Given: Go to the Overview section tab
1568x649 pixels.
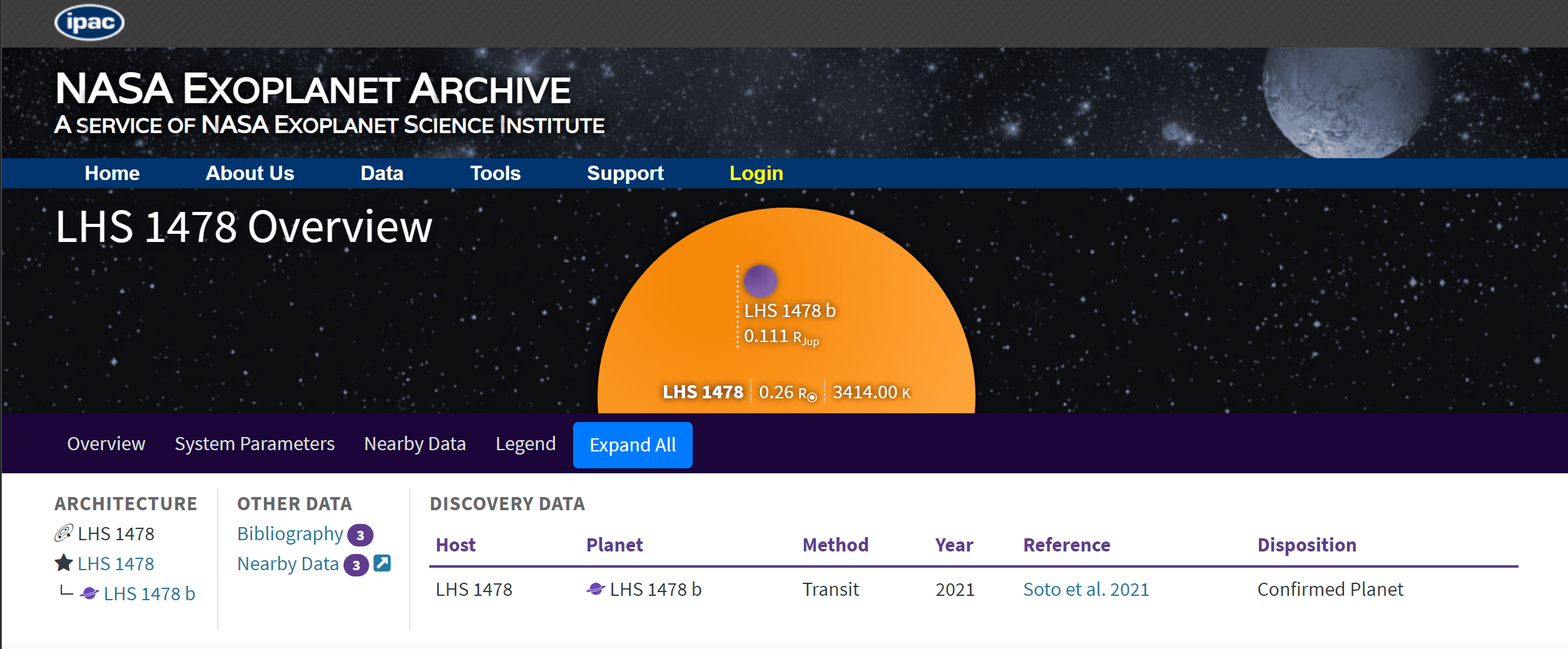Looking at the screenshot, I should (x=106, y=444).
